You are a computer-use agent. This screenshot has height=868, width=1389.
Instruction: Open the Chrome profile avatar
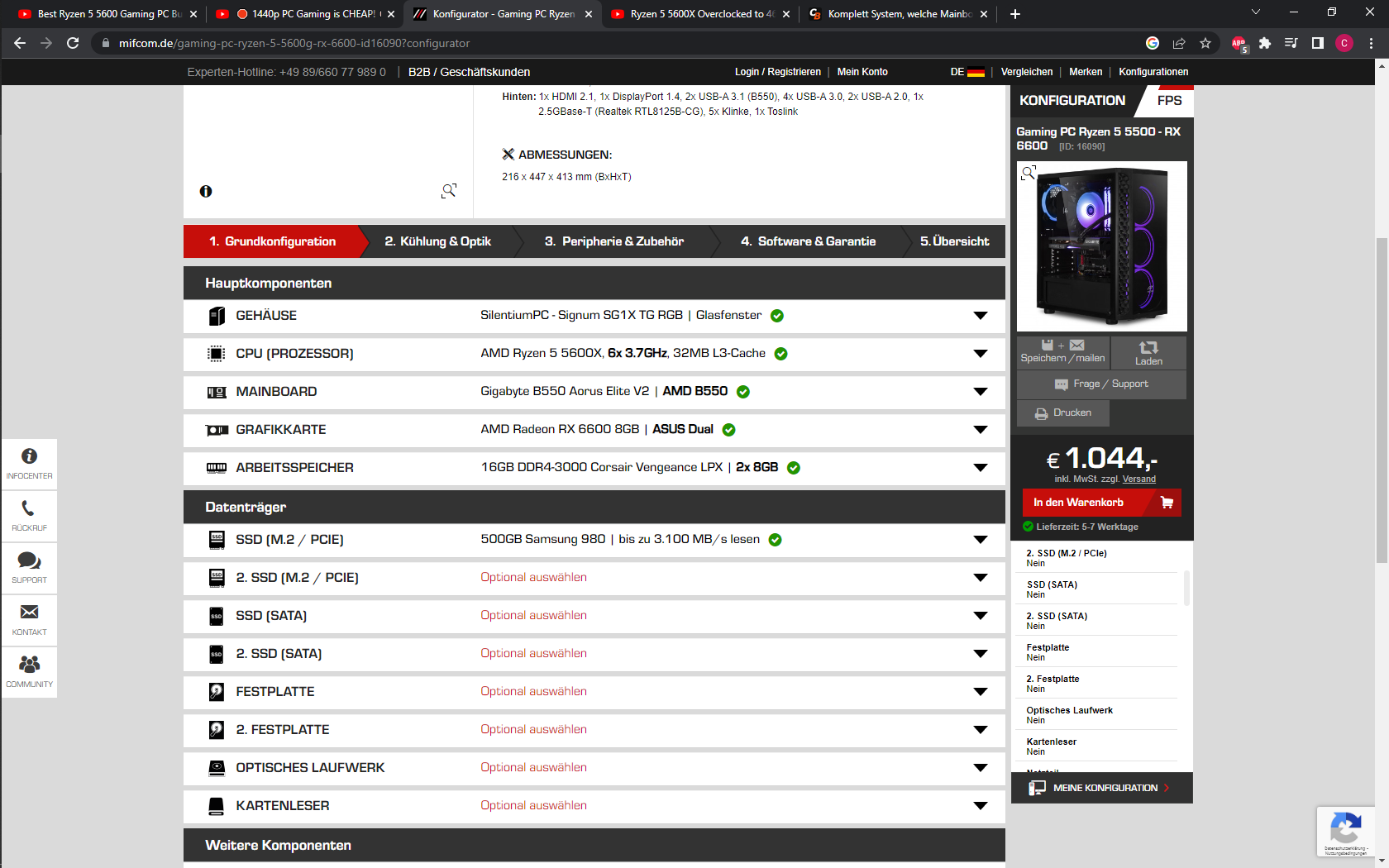1344,43
